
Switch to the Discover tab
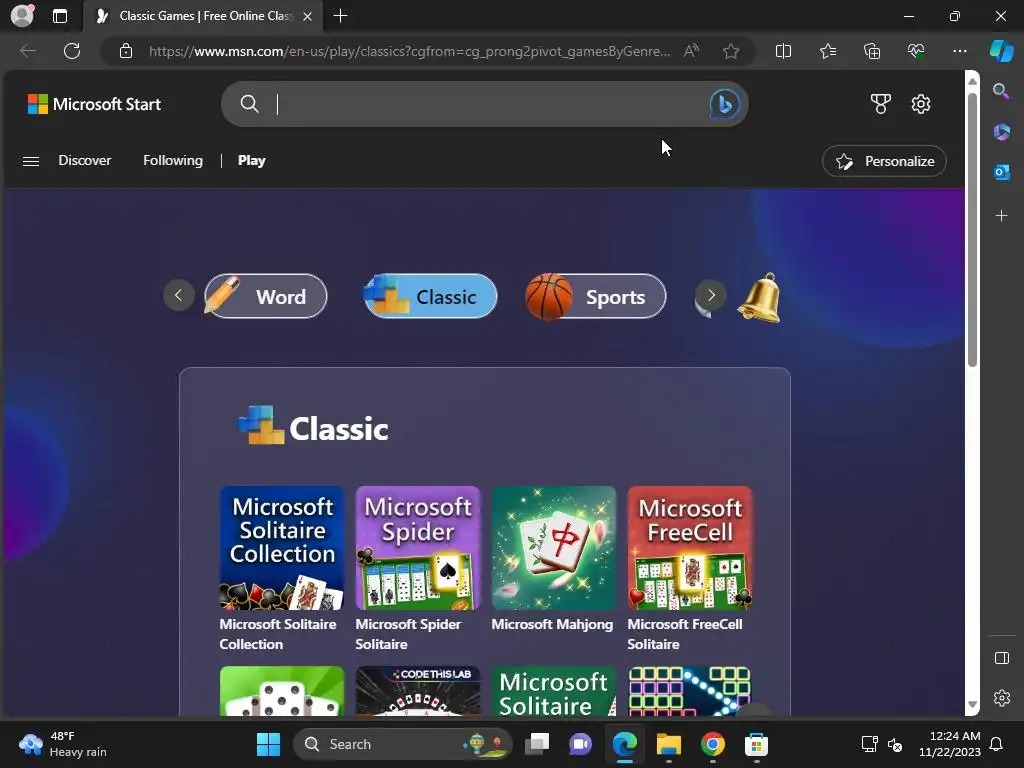pyautogui.click(x=85, y=161)
